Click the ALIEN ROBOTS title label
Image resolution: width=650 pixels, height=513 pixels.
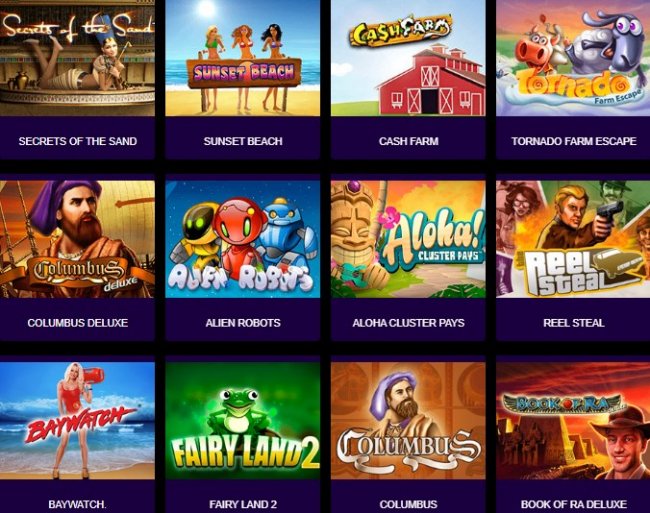(x=243, y=323)
